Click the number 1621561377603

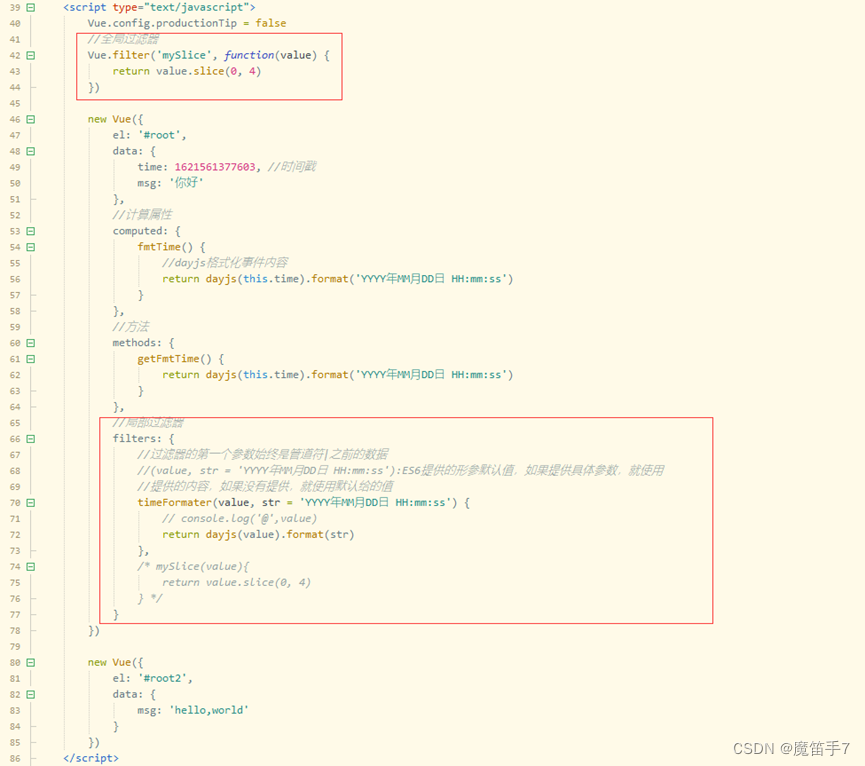point(215,167)
